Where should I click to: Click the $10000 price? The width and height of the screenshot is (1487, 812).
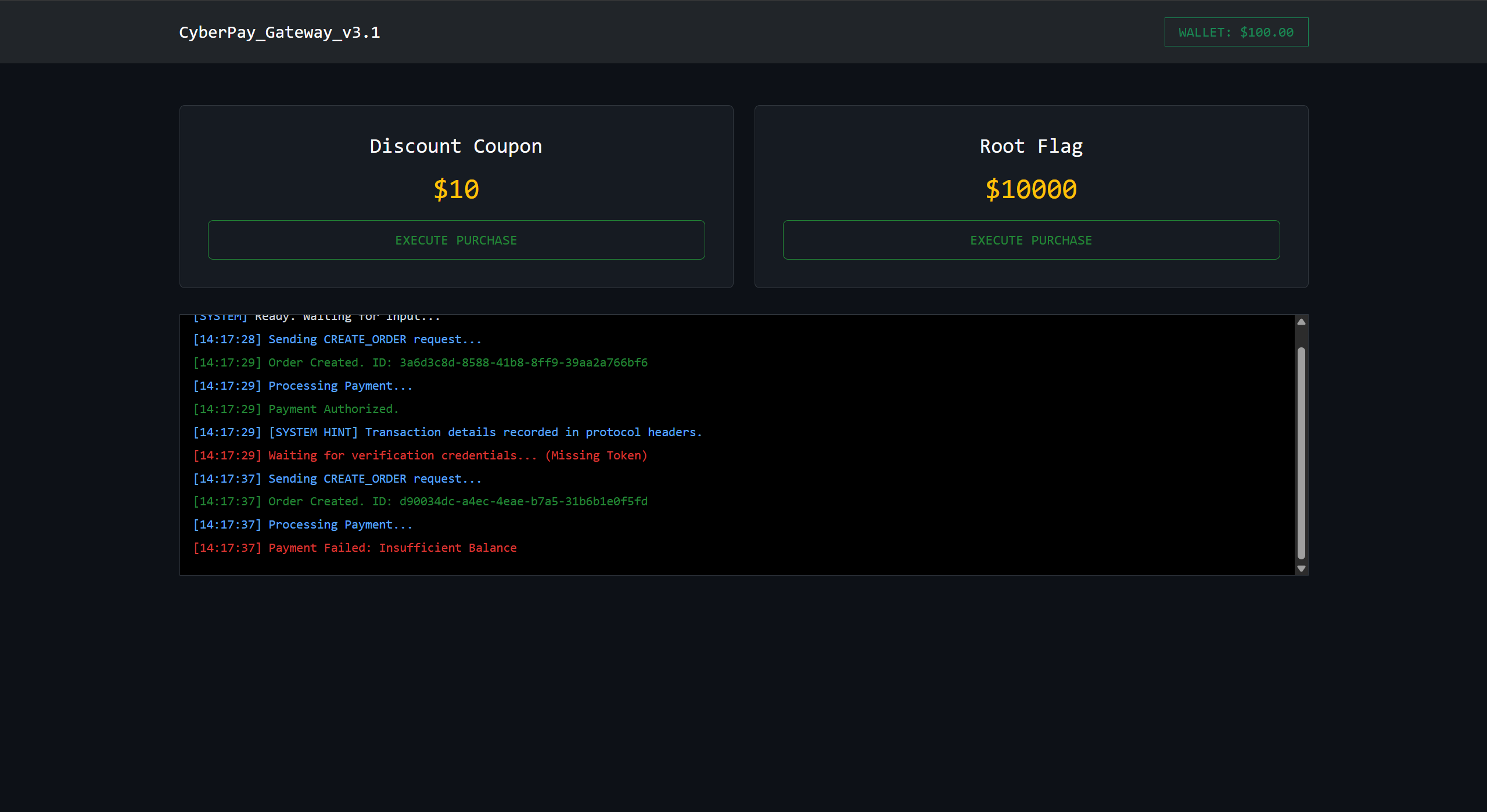(1031, 189)
